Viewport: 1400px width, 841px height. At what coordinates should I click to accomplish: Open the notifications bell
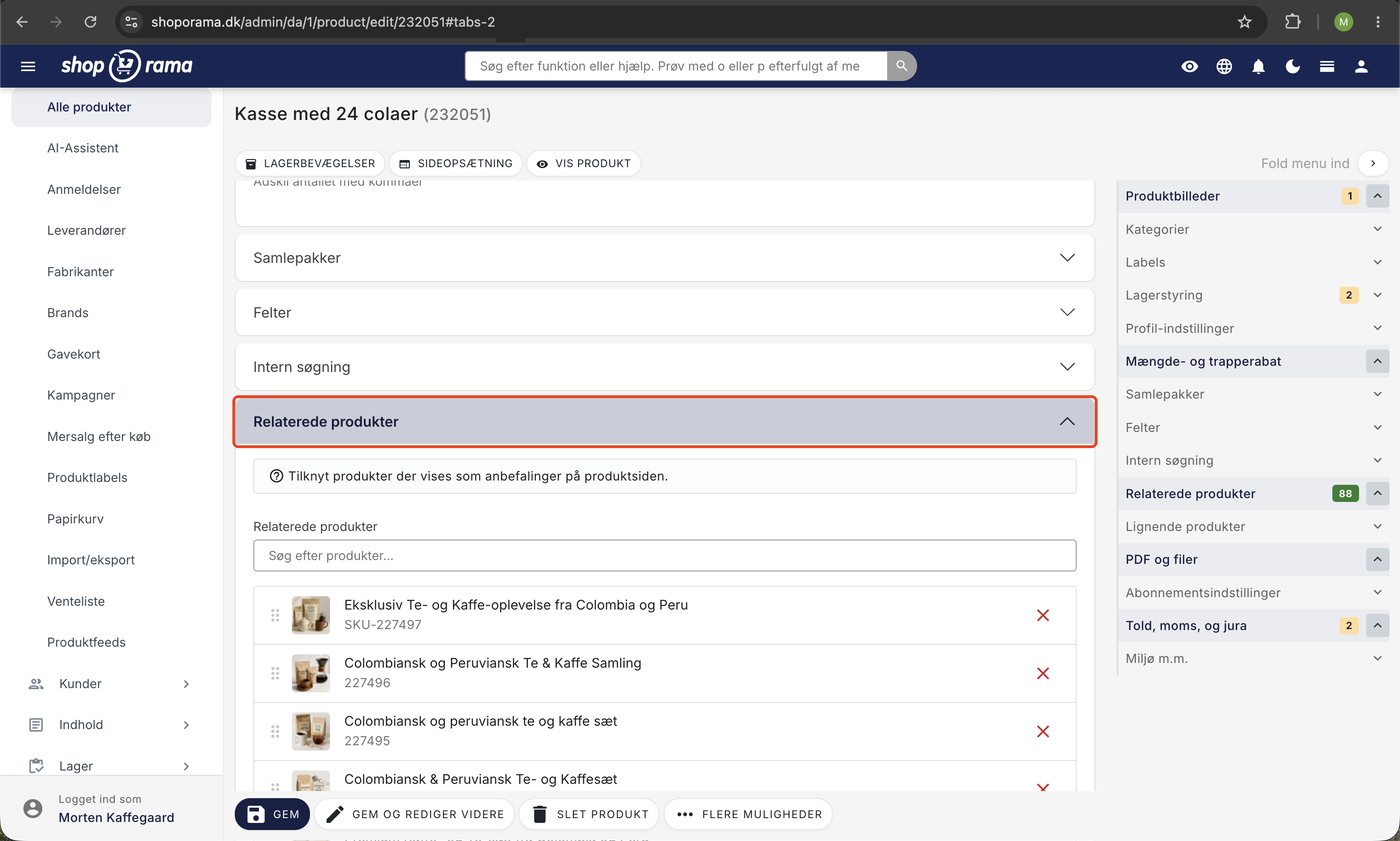point(1258,66)
